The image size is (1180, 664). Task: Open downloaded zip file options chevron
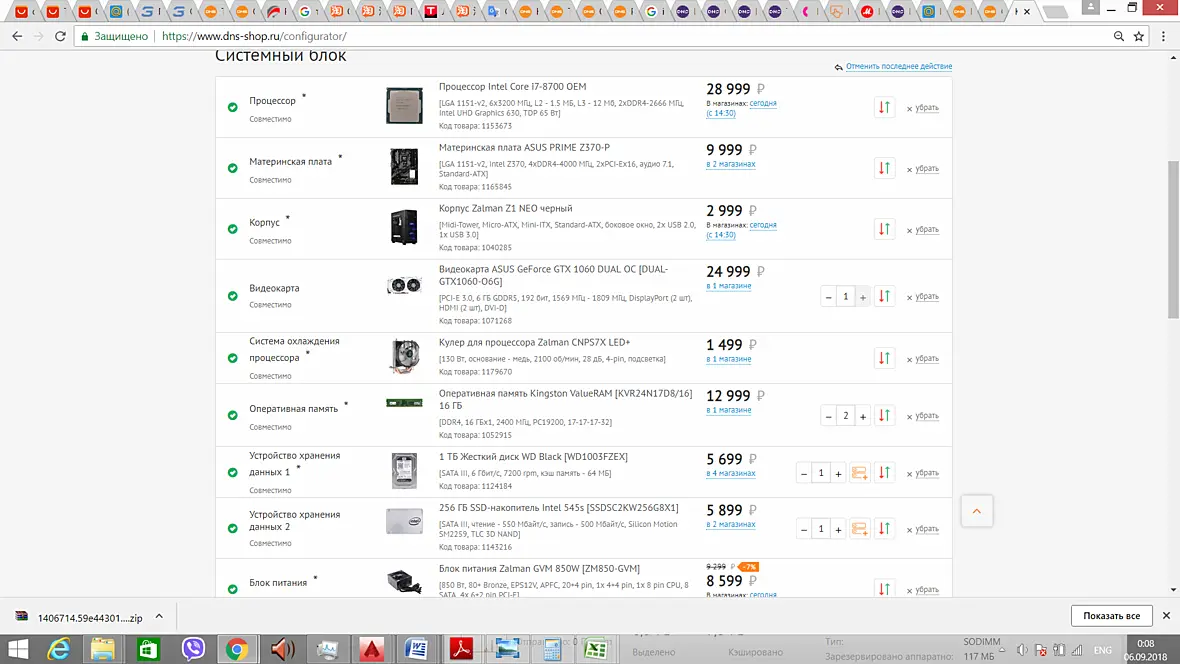(159, 617)
